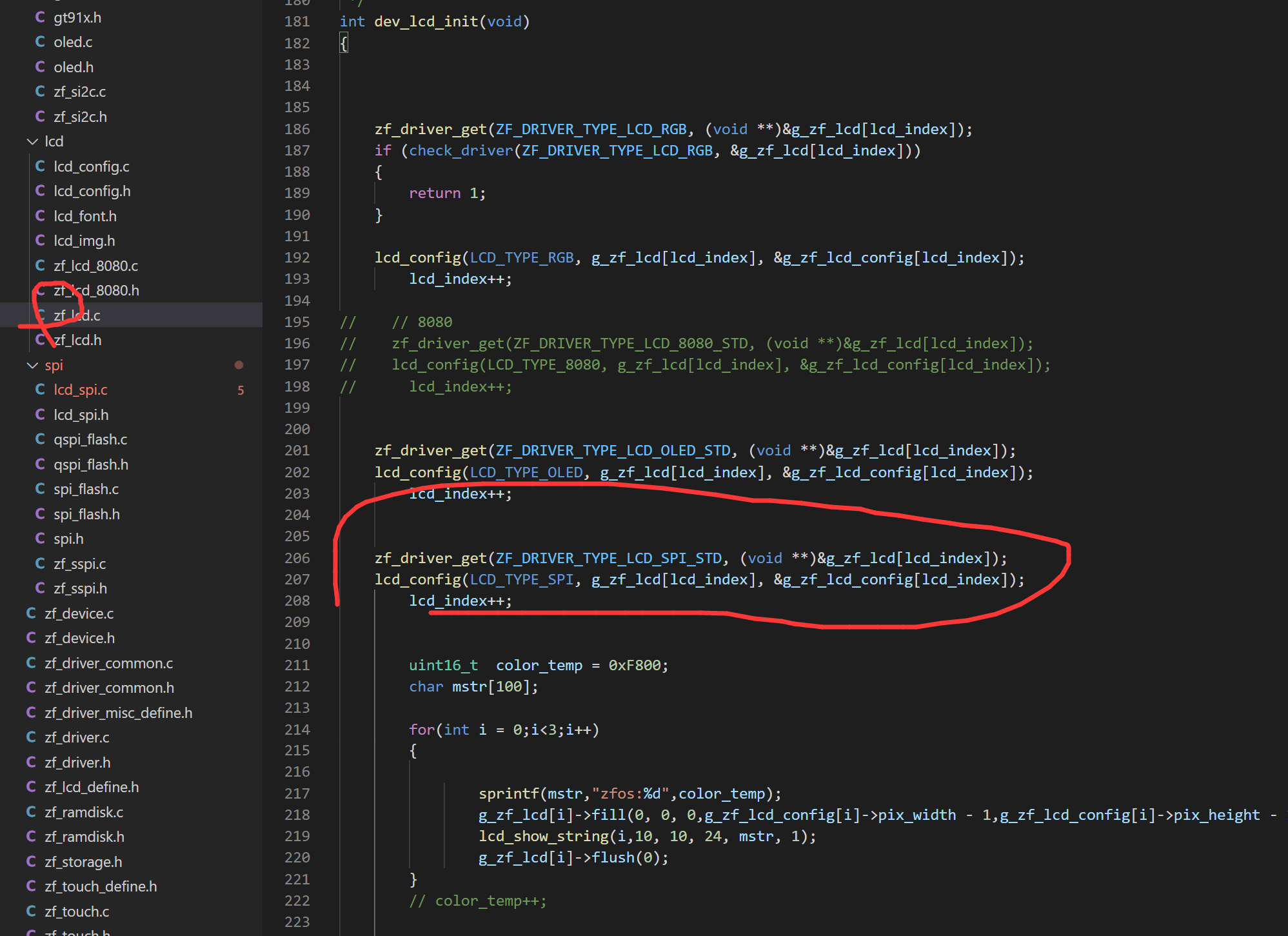1288x936 pixels.
Task: Click the ZF_DRIVER_TYPE_LCD_SPI_STD constant
Action: (608, 558)
